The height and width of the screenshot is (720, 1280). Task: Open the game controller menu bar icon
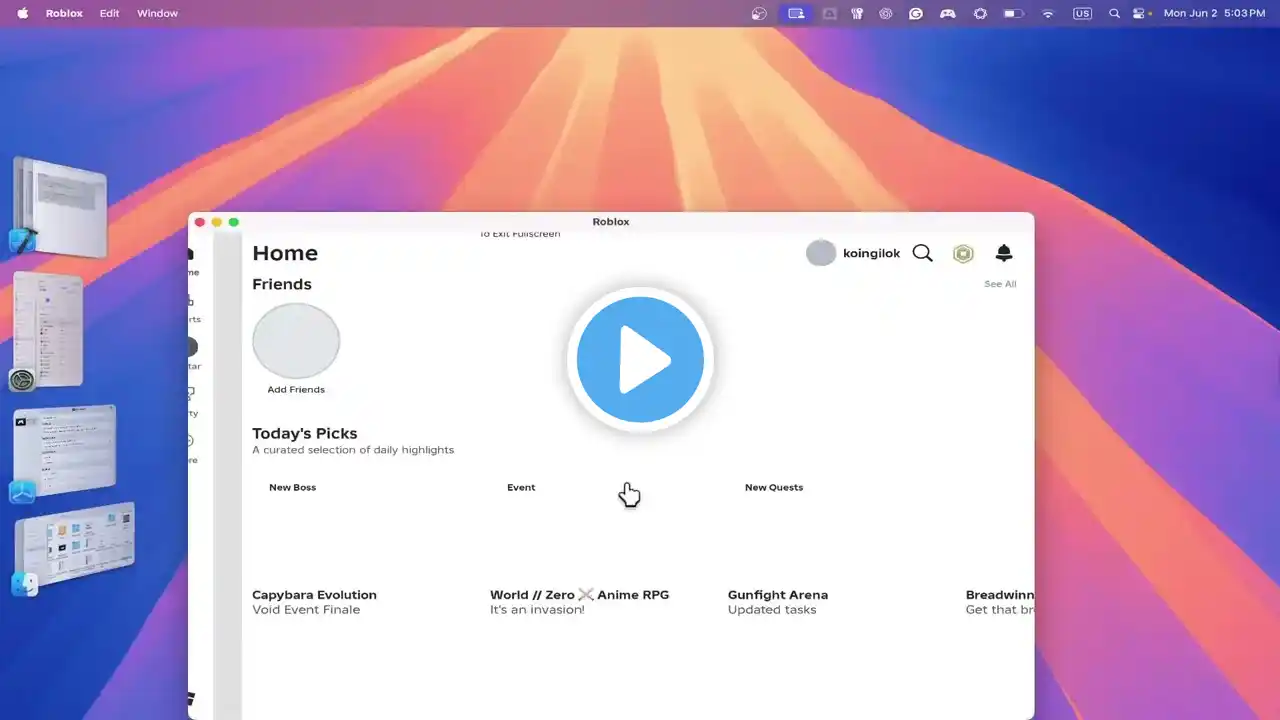pos(947,13)
